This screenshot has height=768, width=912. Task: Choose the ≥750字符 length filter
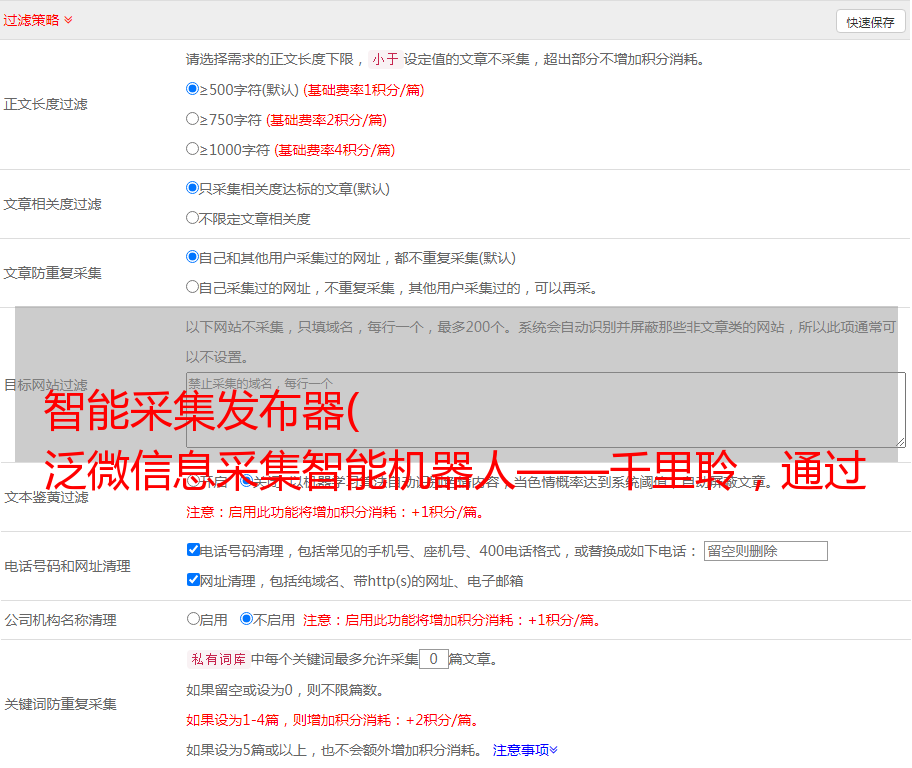tap(193, 119)
